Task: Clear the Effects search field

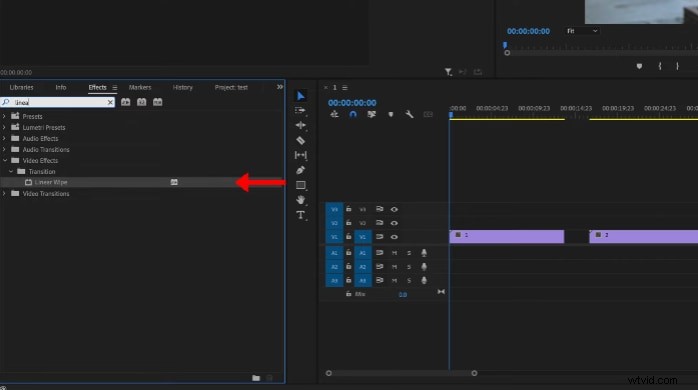Action: [x=110, y=102]
